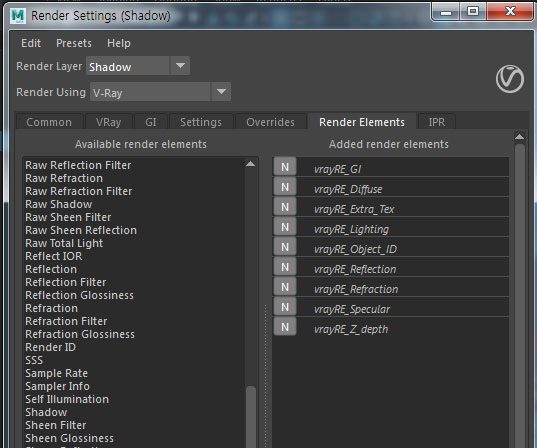Image resolution: width=537 pixels, height=448 pixels.
Task: Select the Render Elements tab
Action: pyautogui.click(x=362, y=122)
